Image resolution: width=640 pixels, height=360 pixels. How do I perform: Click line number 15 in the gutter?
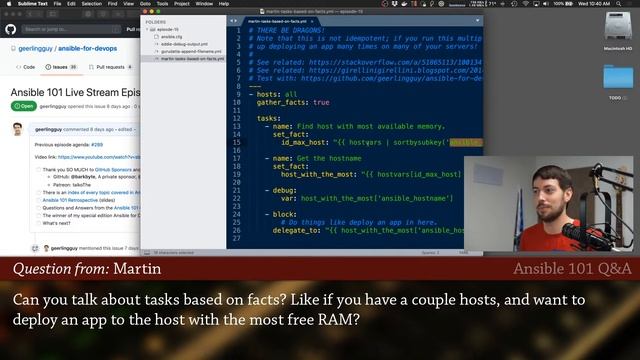[x=236, y=142]
